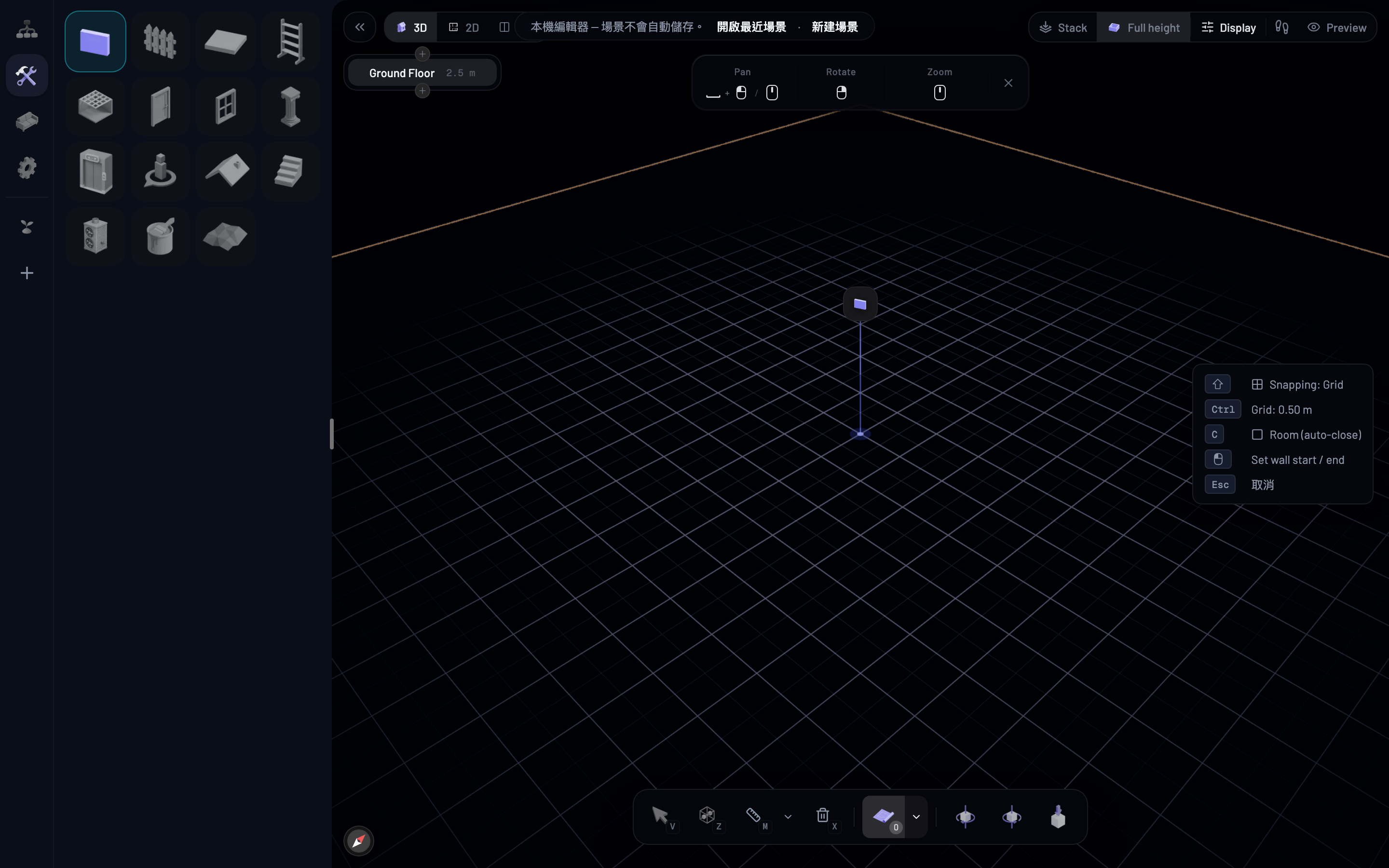Viewport: 1389px width, 868px height.
Task: Click the second rotate object icon
Action: pyautogui.click(x=1012, y=816)
